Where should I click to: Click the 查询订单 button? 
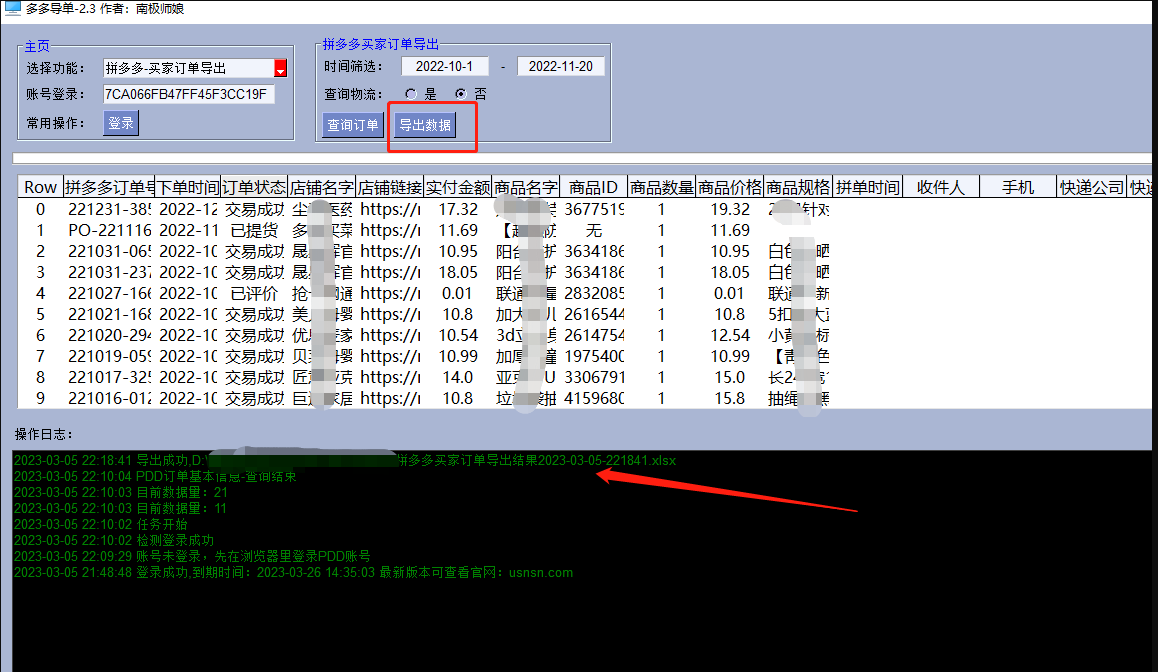point(352,125)
